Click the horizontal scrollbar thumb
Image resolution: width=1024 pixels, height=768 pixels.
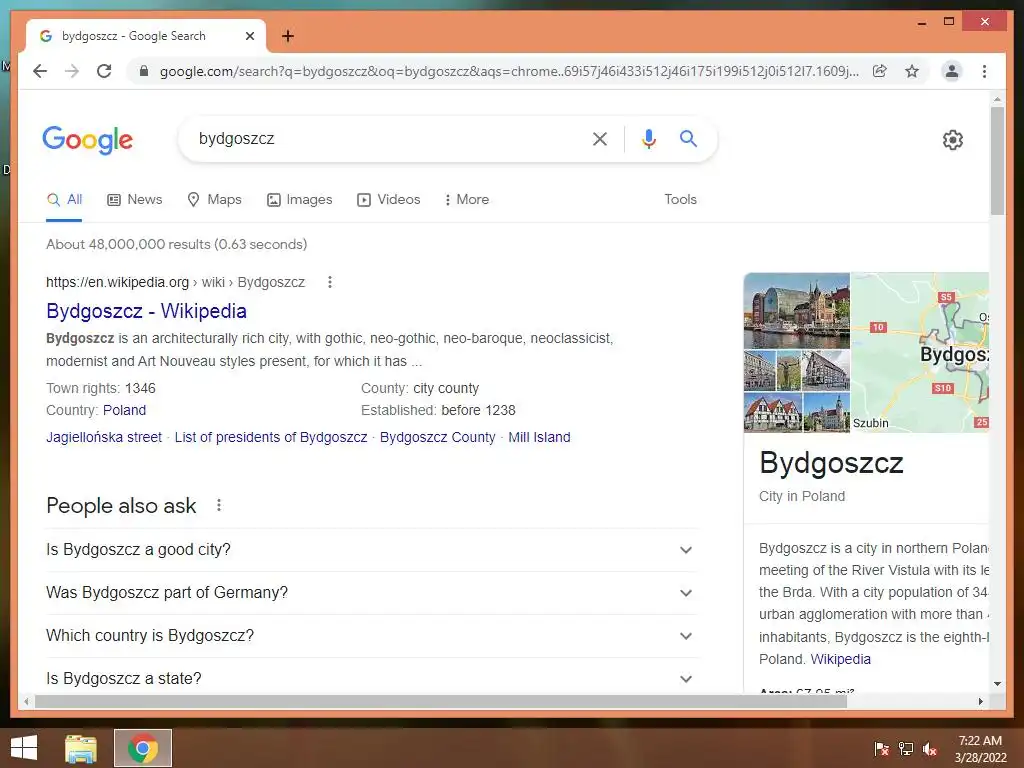(440, 701)
